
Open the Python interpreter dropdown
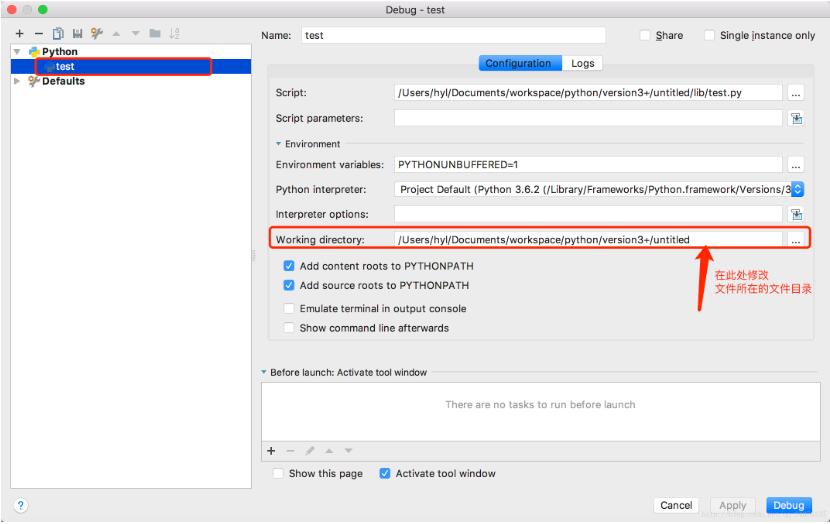pyautogui.click(x=797, y=189)
